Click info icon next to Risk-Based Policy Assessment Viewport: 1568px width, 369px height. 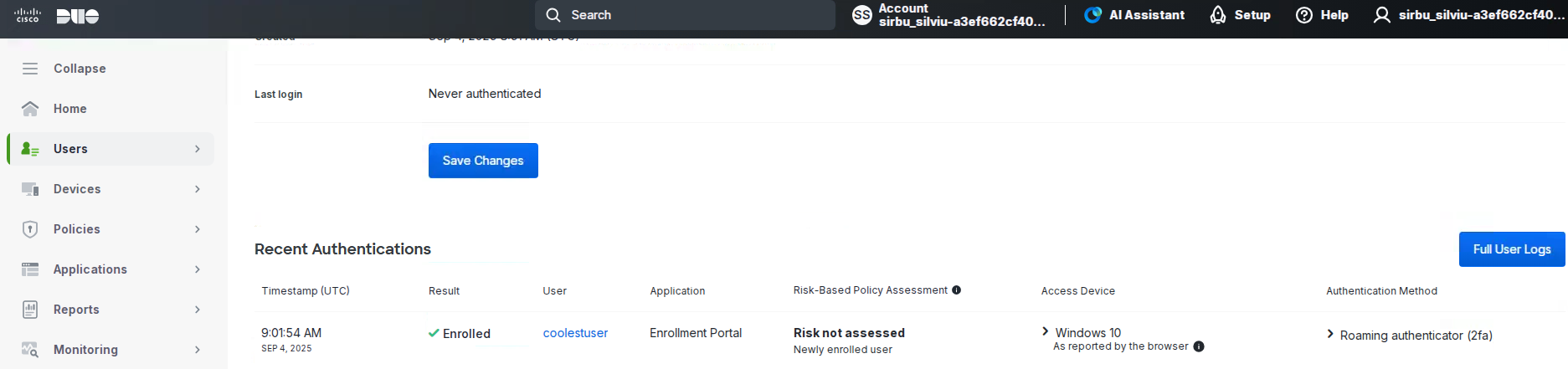[x=957, y=290]
